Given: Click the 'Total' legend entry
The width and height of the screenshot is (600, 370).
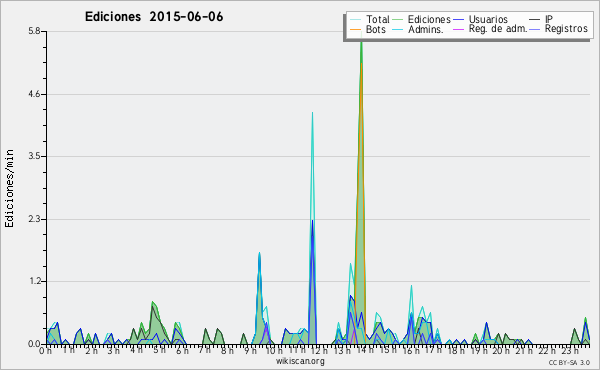Looking at the screenshot, I should [378, 19].
